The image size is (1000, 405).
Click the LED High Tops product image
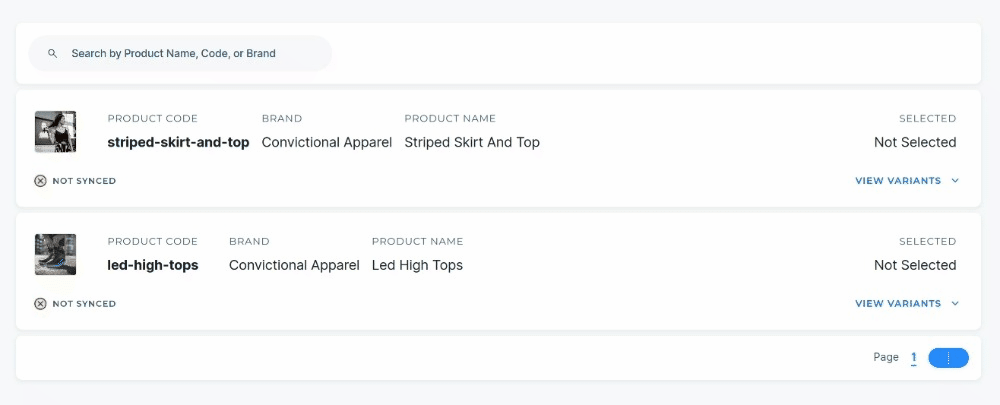tap(55, 254)
